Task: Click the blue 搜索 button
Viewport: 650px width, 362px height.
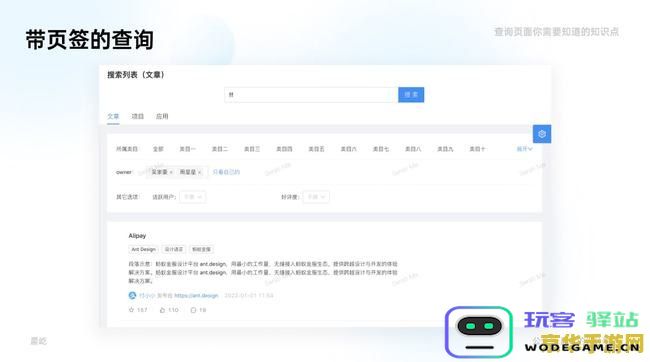Action: coord(411,95)
